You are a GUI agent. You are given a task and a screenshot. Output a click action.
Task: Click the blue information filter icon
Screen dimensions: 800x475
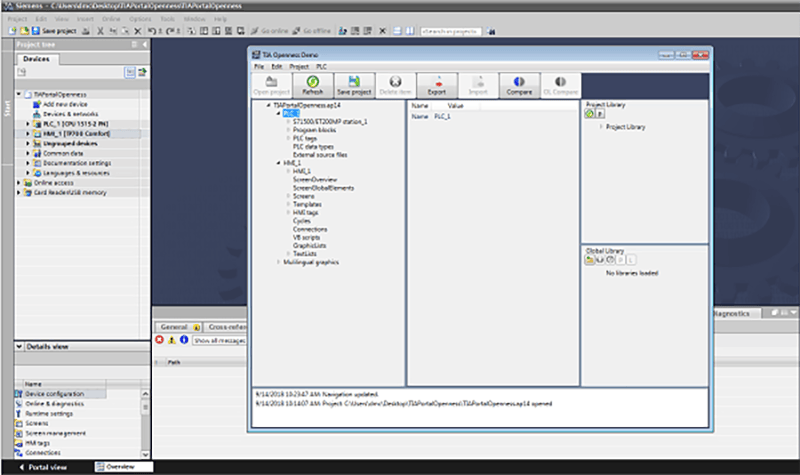[x=184, y=340]
